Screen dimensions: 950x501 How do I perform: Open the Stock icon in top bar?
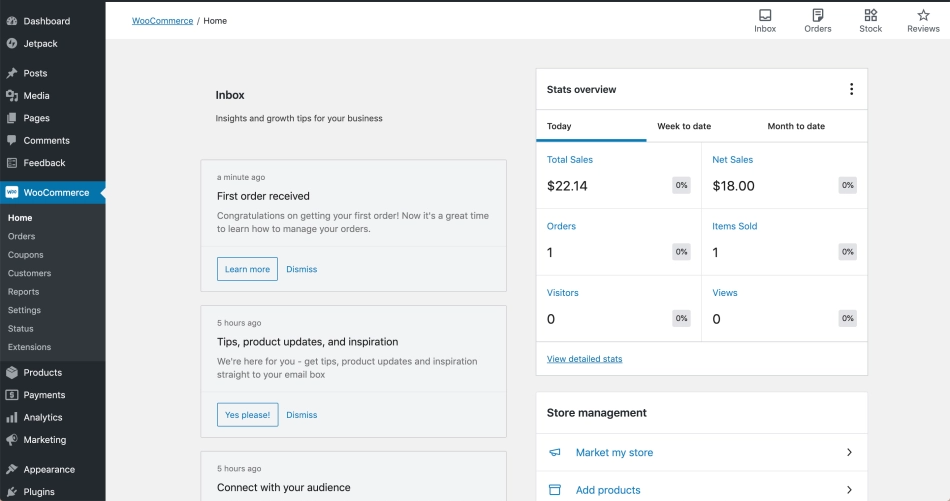click(x=871, y=15)
